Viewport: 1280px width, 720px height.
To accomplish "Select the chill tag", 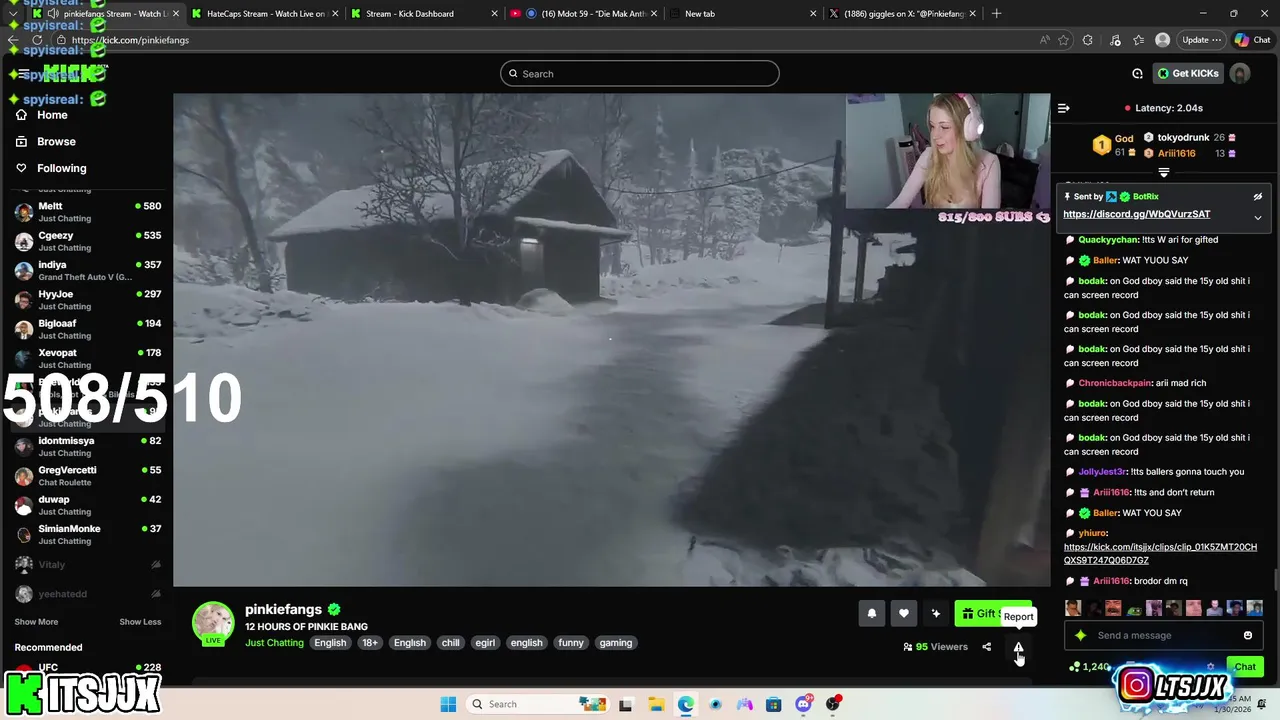I will click(x=451, y=643).
